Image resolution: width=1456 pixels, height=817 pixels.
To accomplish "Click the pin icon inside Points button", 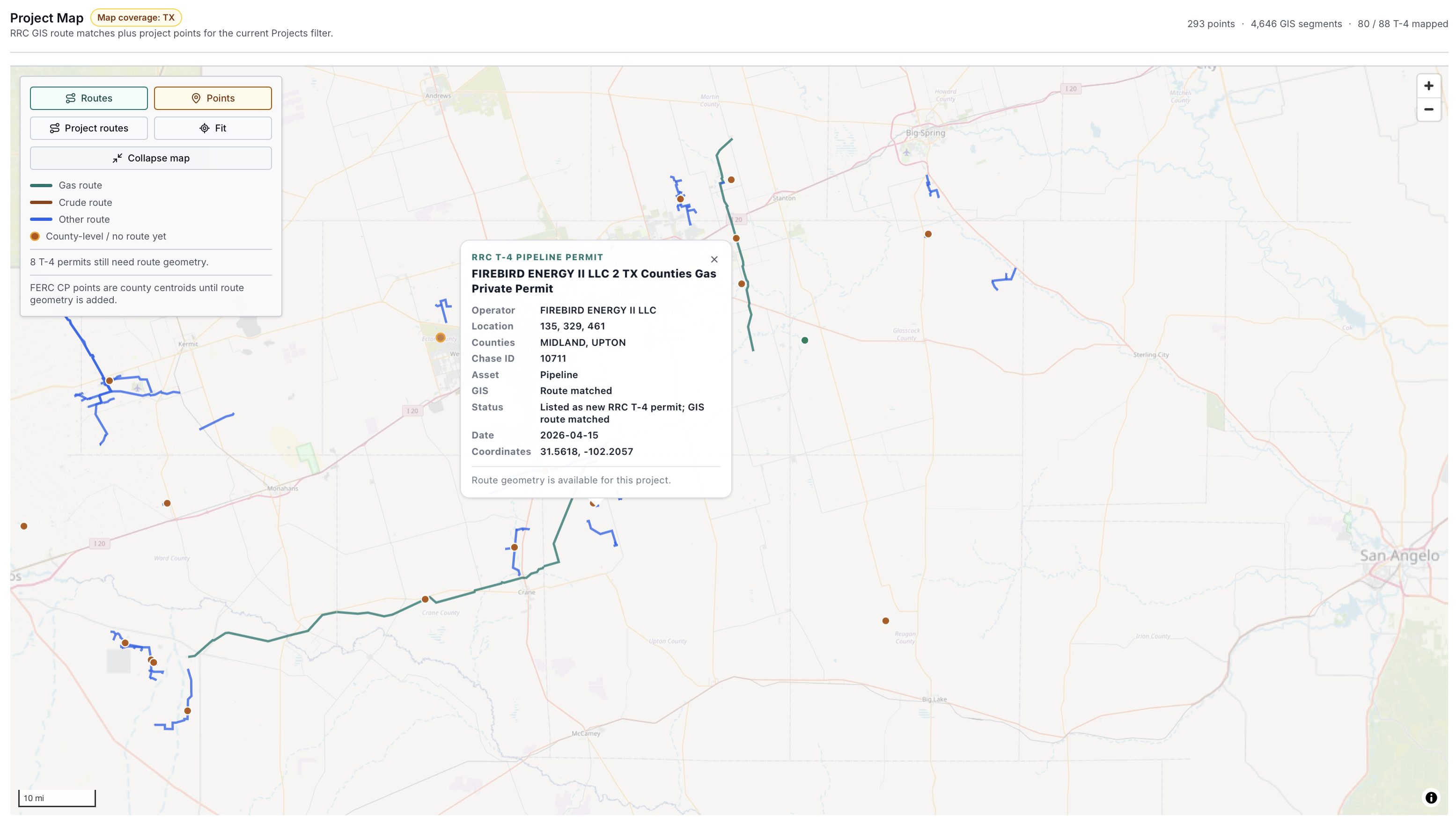I will (x=196, y=98).
